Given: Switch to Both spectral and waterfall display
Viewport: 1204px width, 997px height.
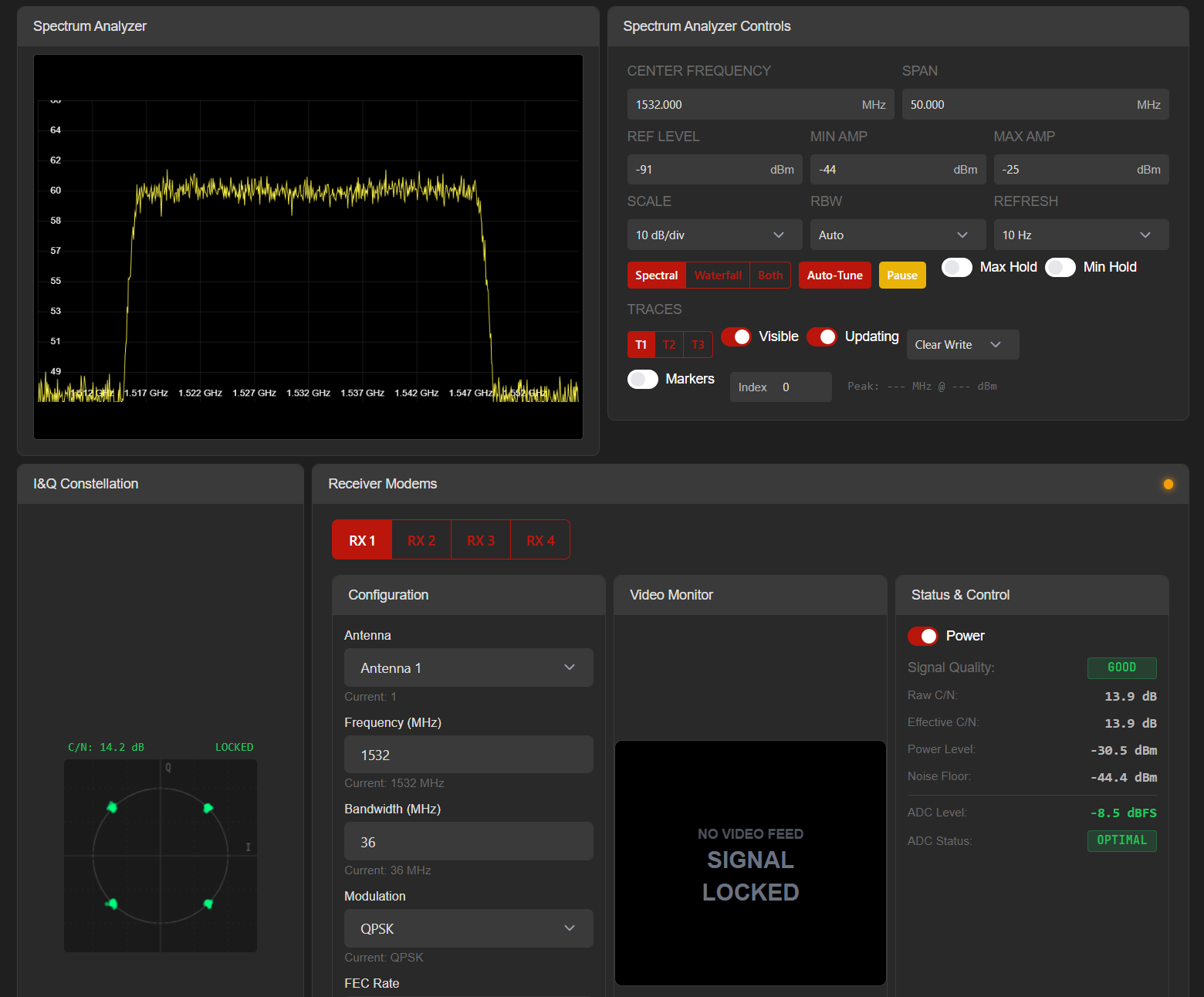Looking at the screenshot, I should [x=769, y=275].
